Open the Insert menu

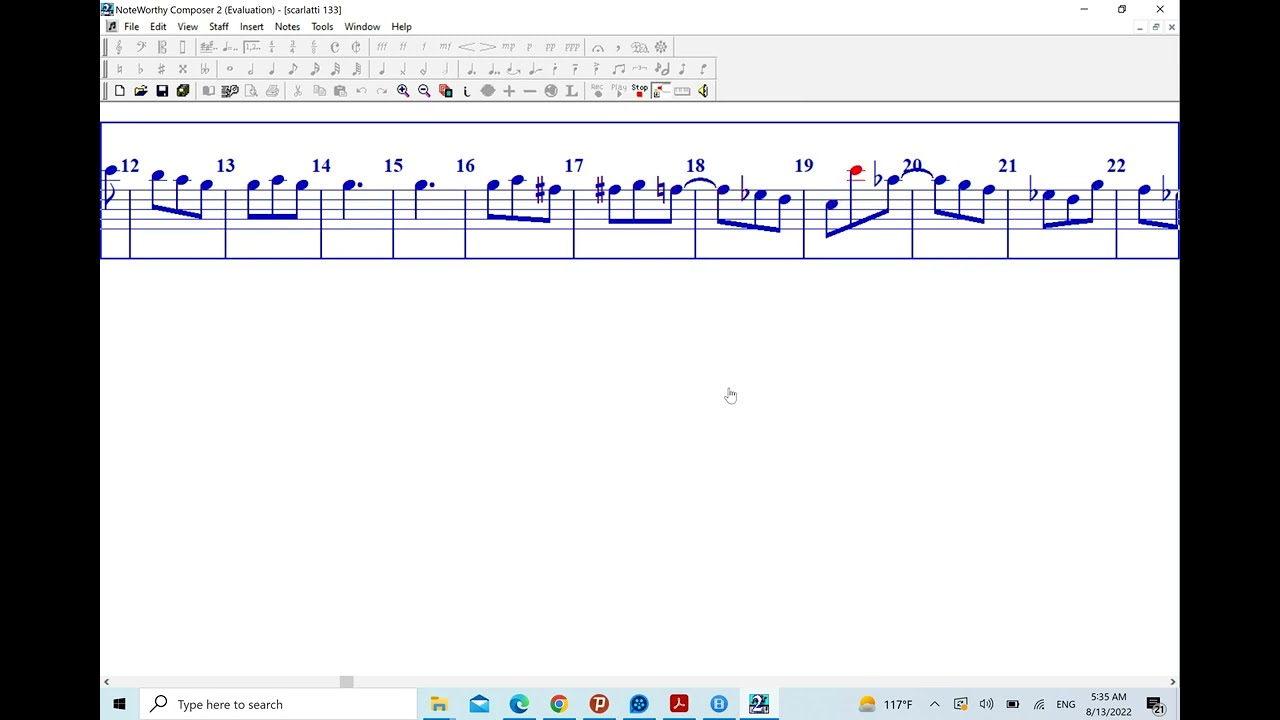click(x=252, y=27)
